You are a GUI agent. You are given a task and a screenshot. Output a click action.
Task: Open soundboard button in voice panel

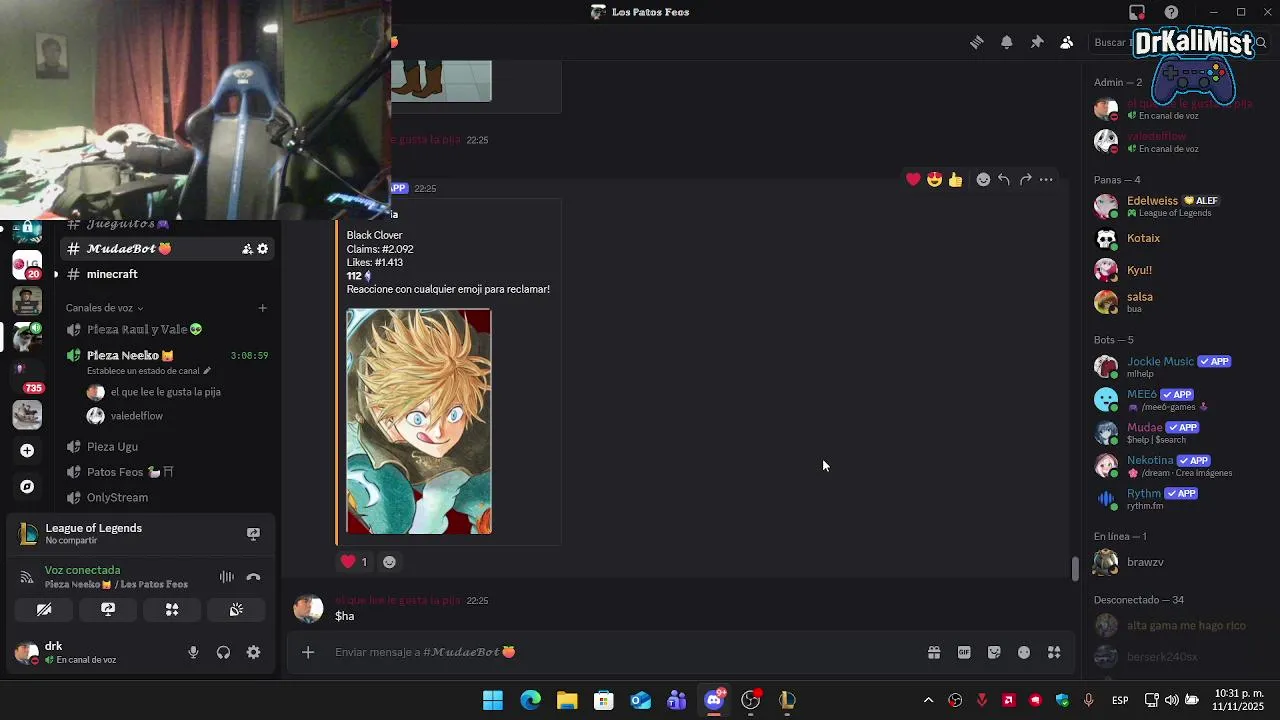pos(236,609)
